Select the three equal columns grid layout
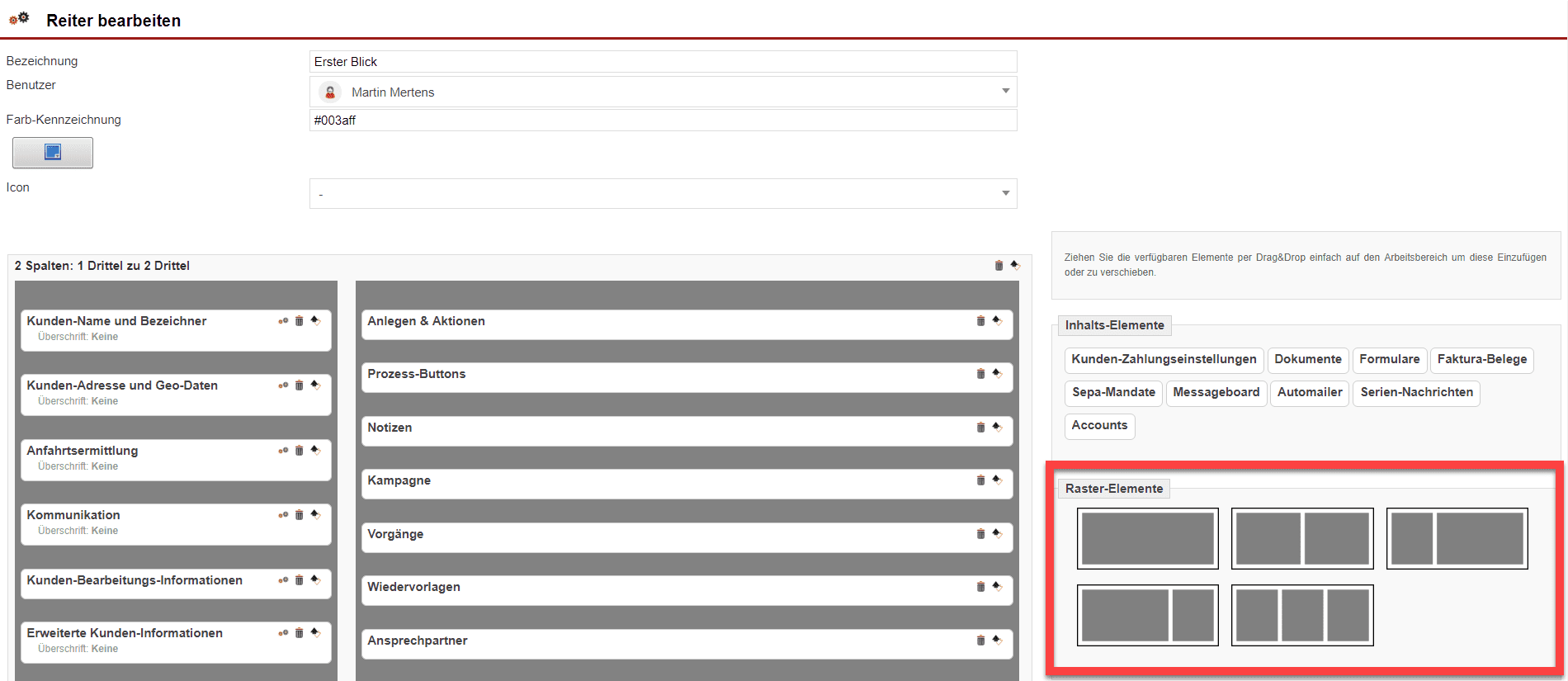The width and height of the screenshot is (1568, 681). pyautogui.click(x=1301, y=615)
